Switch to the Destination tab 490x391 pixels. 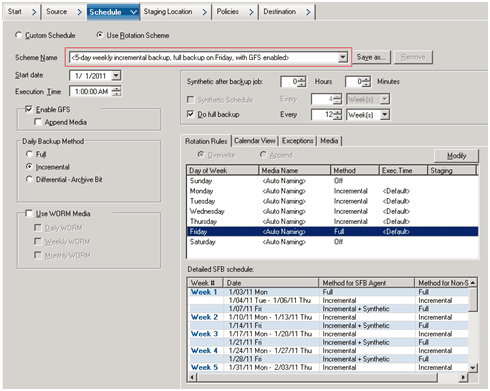click(287, 12)
